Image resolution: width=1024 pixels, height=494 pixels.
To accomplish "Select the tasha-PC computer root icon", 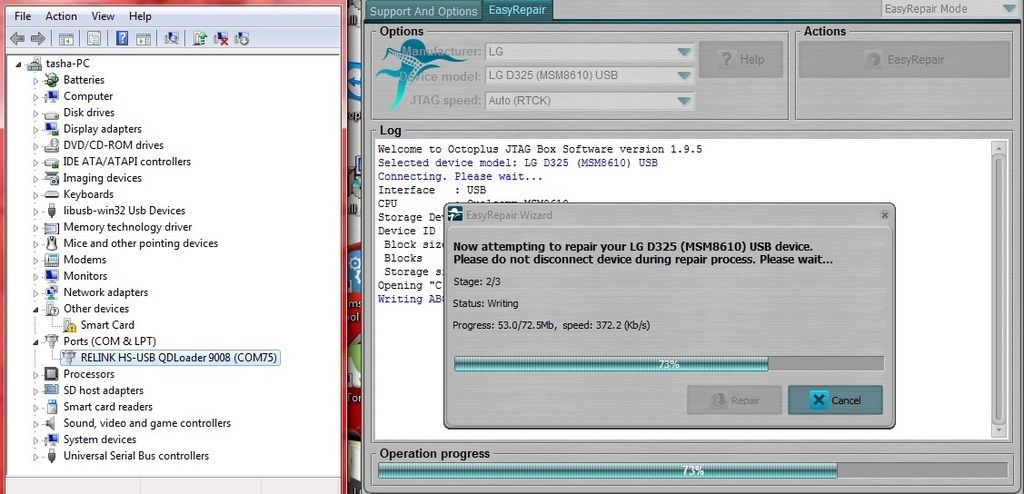I will (34, 63).
